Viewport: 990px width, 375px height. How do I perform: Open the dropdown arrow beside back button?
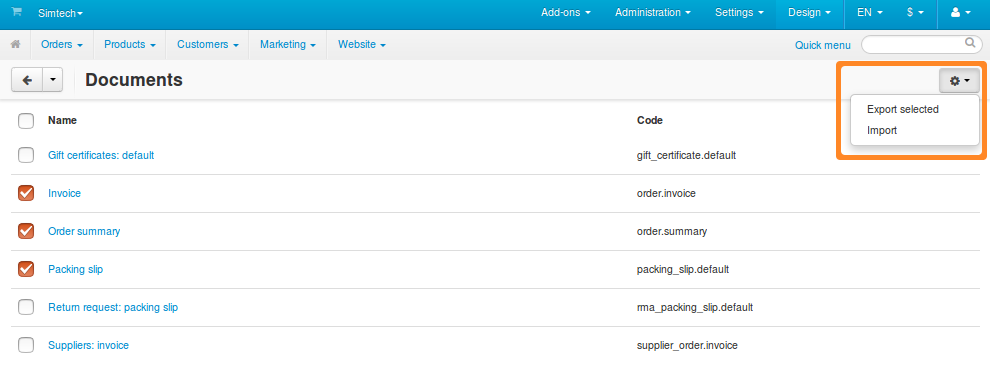[52, 80]
